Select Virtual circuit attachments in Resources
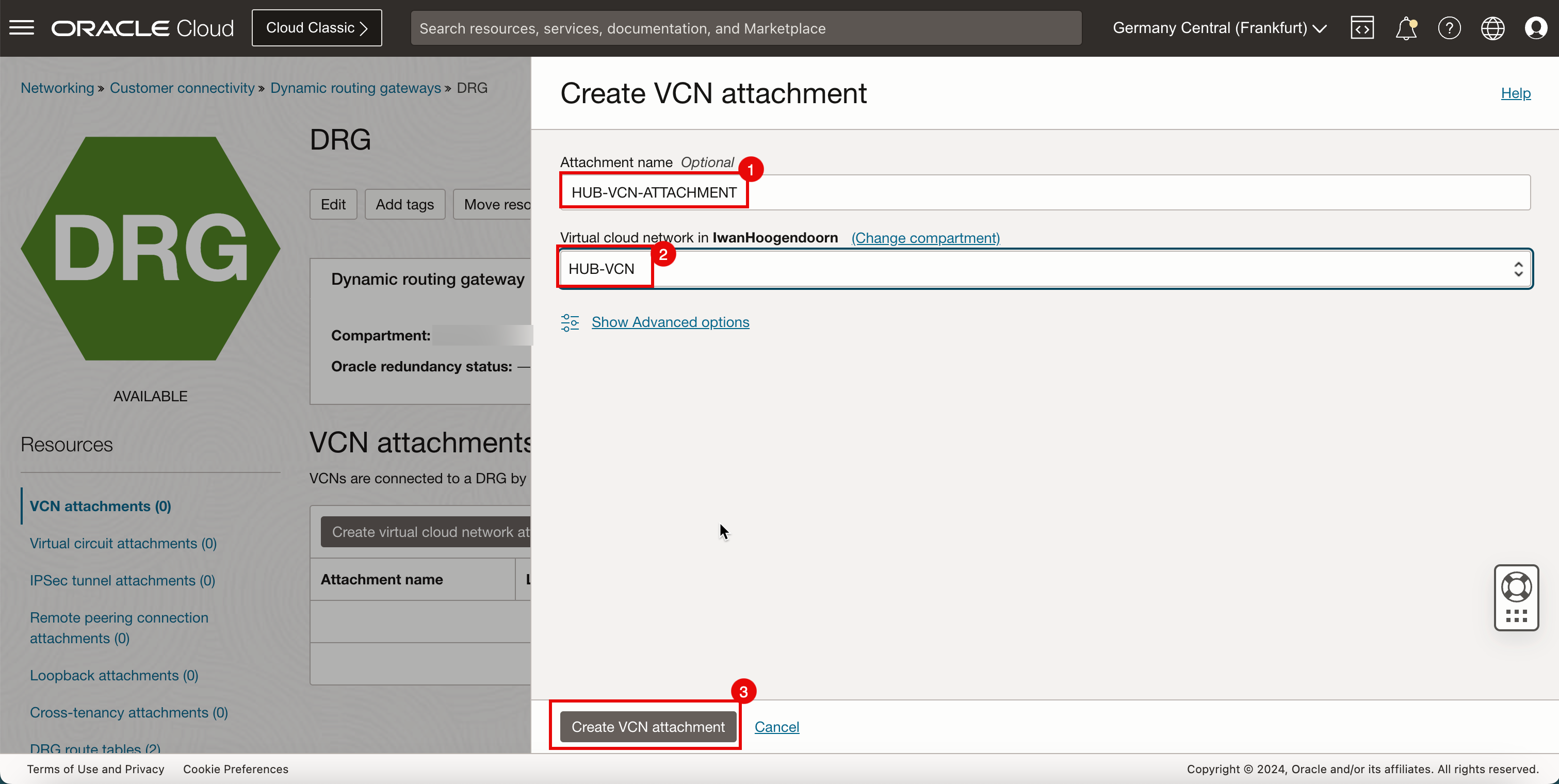Screen dimensions: 1559x784 [x=123, y=543]
